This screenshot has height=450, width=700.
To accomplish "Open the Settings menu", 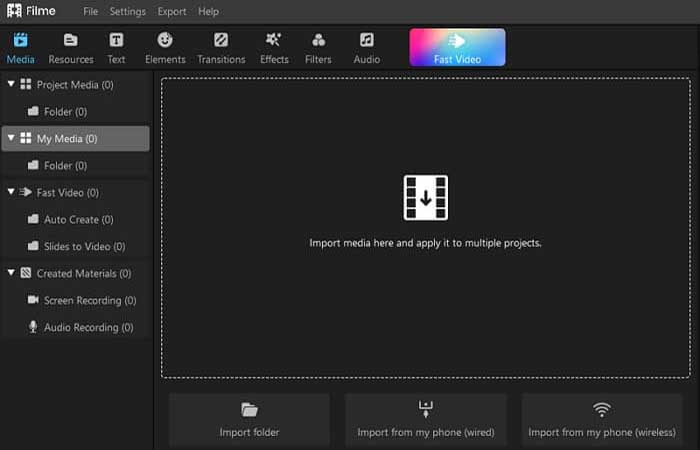I will 128,12.
